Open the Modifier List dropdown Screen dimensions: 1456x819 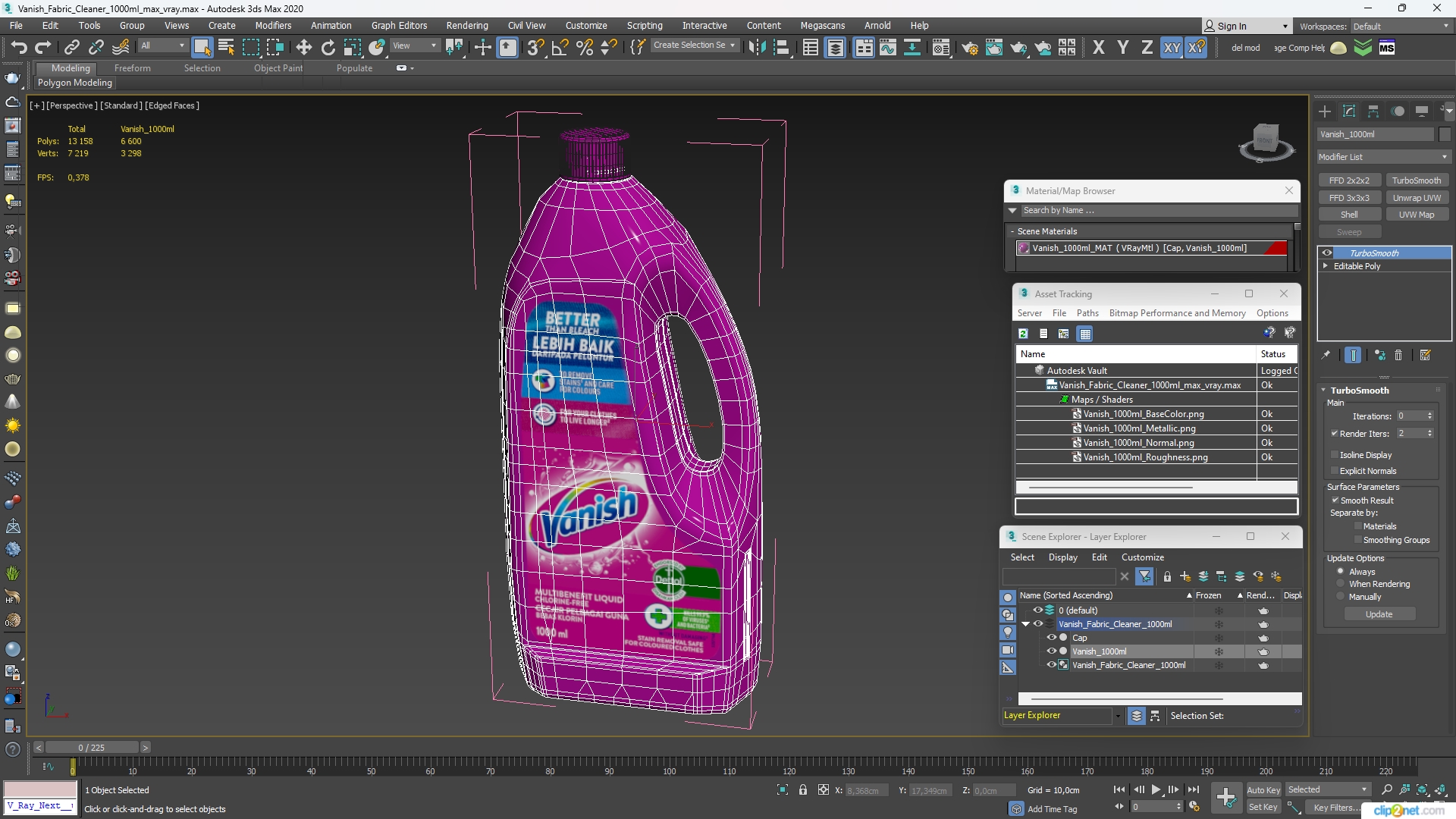point(1383,157)
